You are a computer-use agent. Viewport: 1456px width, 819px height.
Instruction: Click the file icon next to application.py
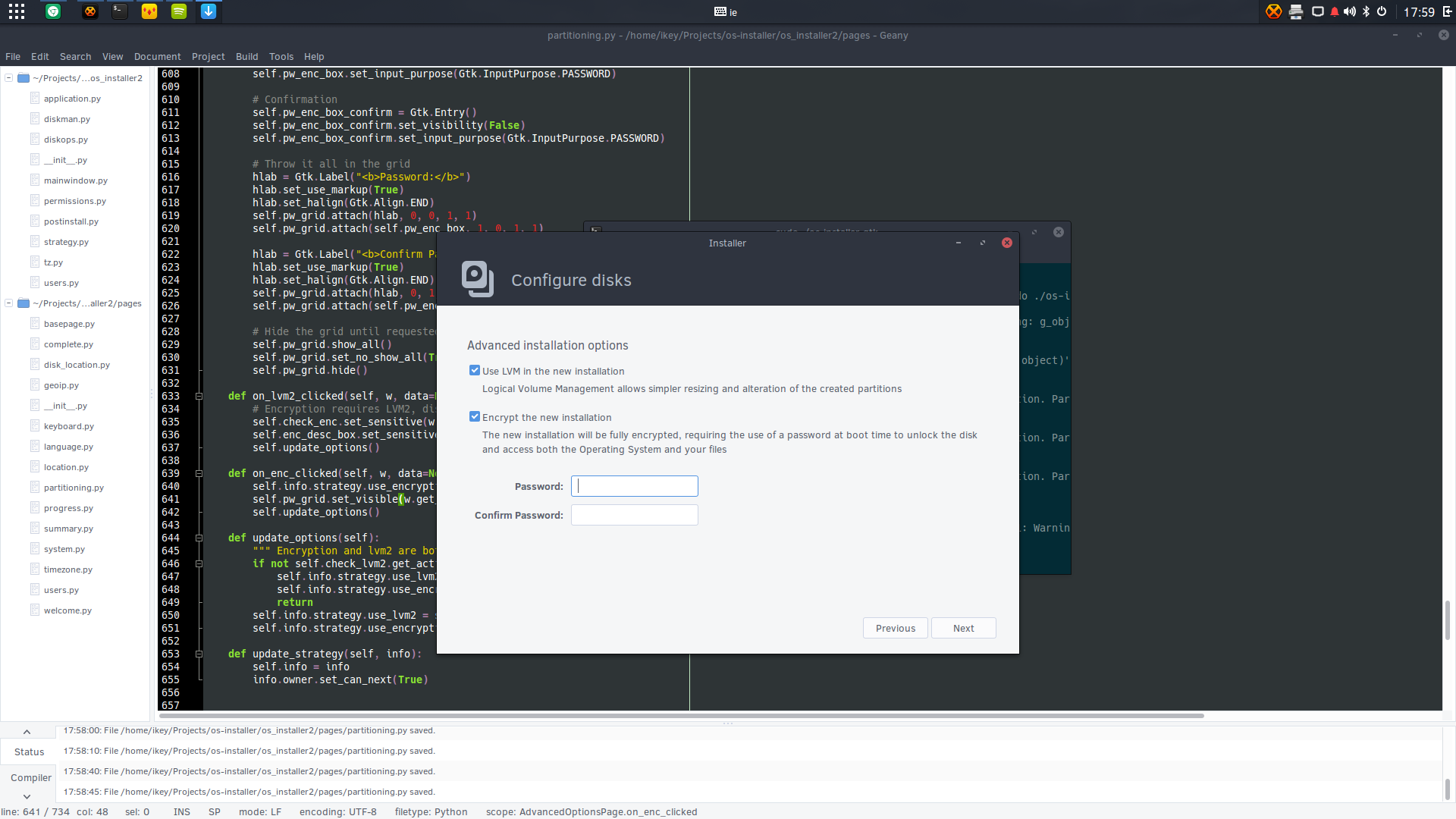click(x=35, y=98)
